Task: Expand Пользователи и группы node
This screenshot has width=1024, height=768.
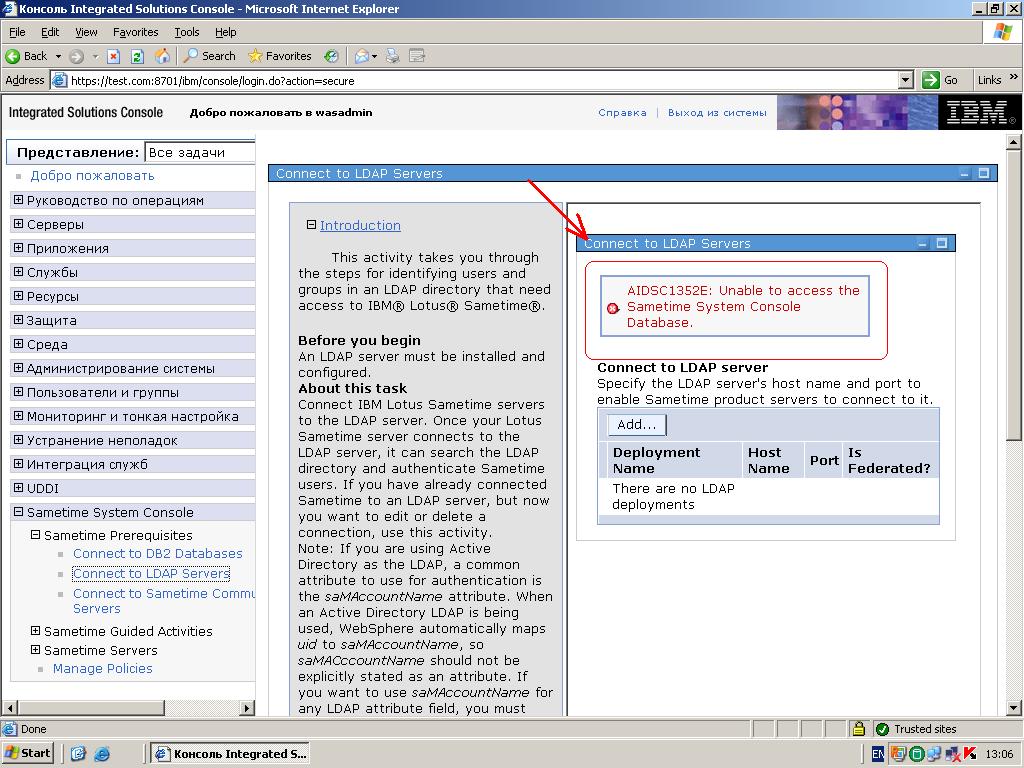Action: coord(19,392)
